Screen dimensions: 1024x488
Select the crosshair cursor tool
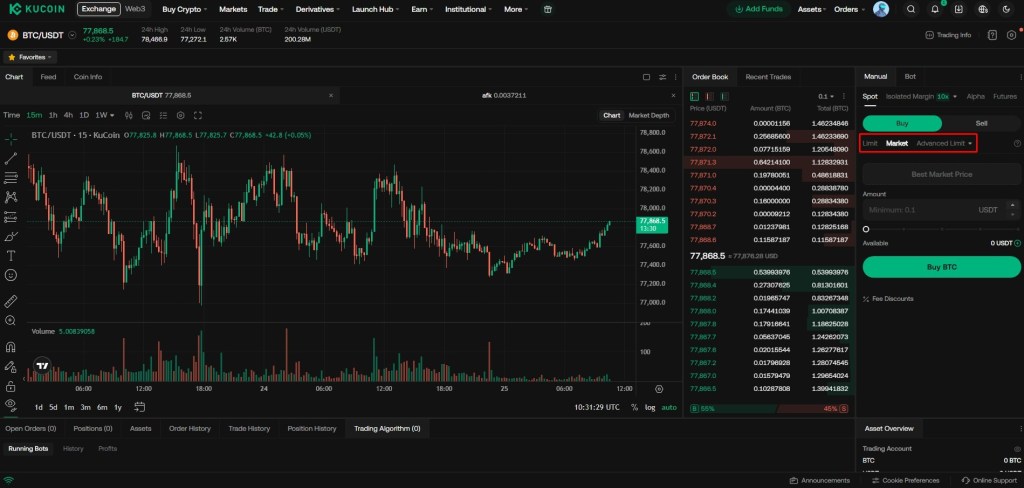[x=10, y=138]
